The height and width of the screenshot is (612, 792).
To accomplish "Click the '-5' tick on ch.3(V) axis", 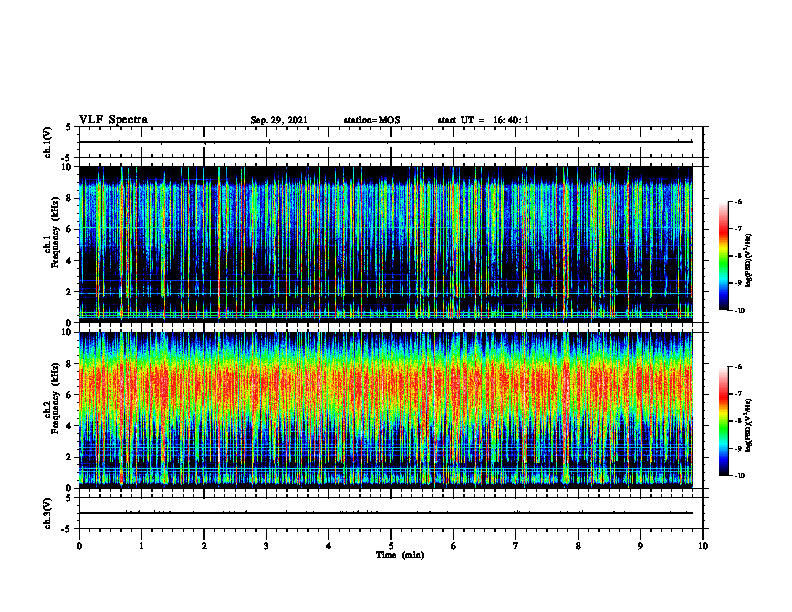I will click(x=68, y=529).
